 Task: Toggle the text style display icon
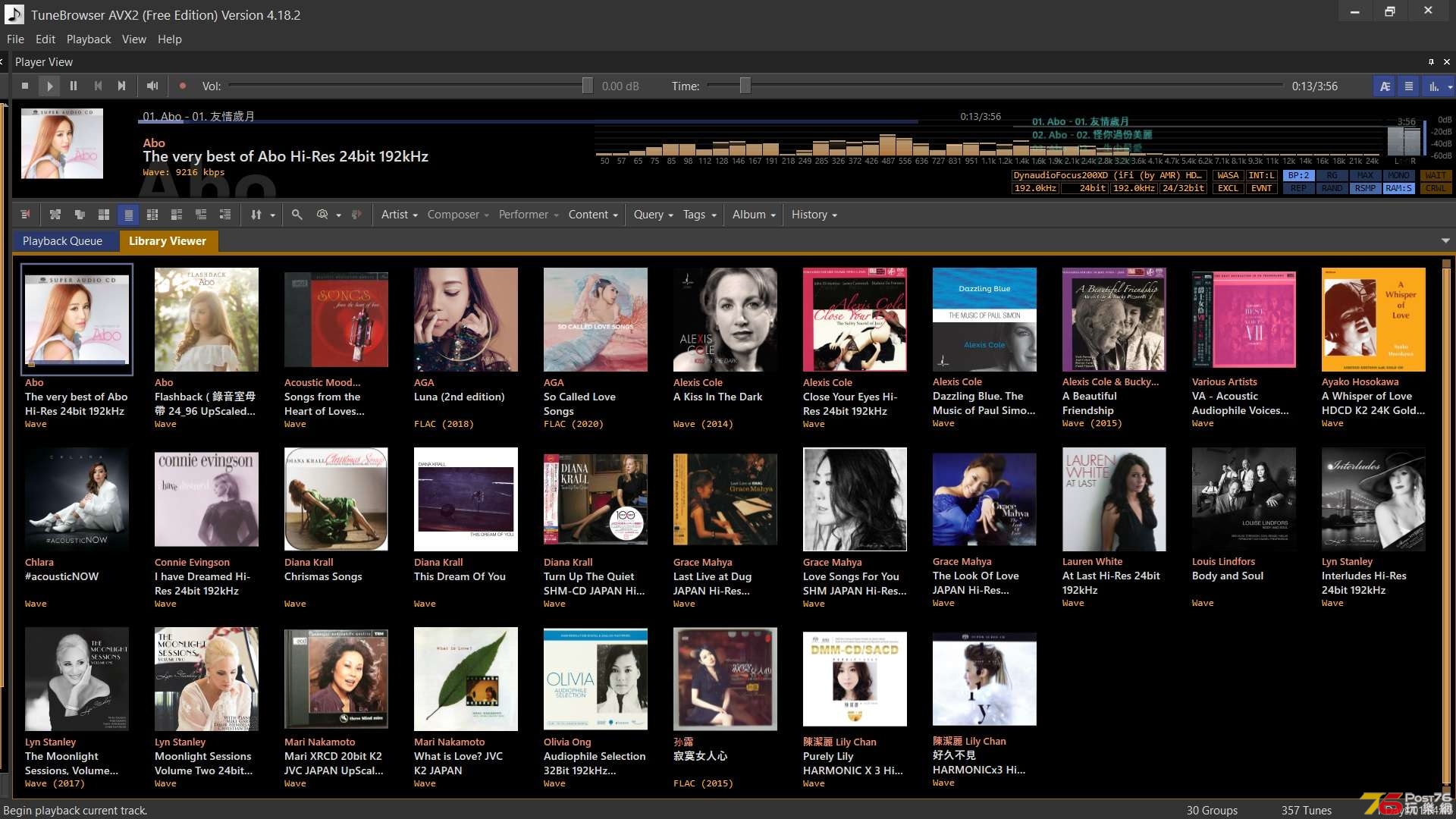1385,86
